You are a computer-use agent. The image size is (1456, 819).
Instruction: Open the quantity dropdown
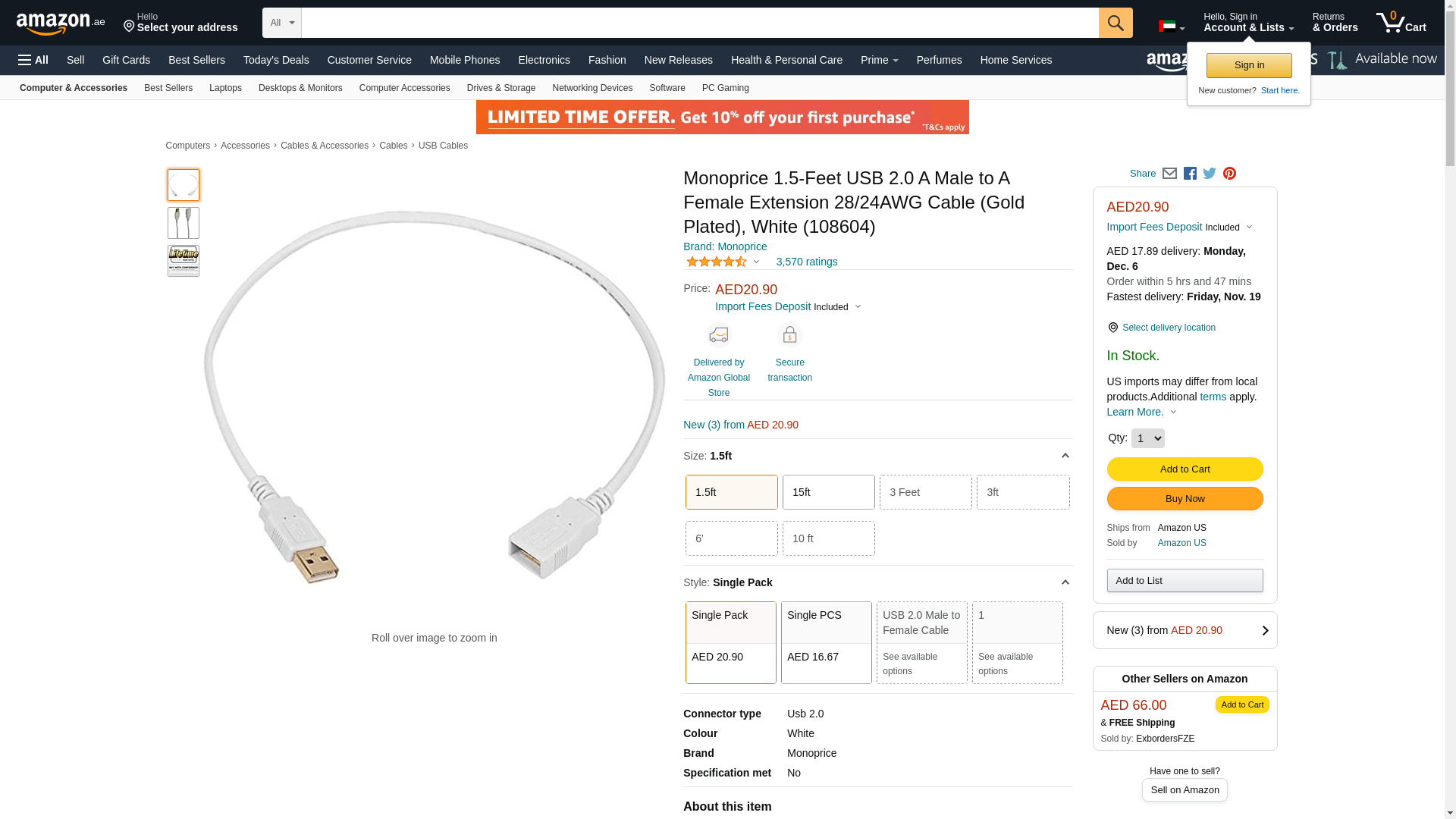pyautogui.click(x=1147, y=438)
